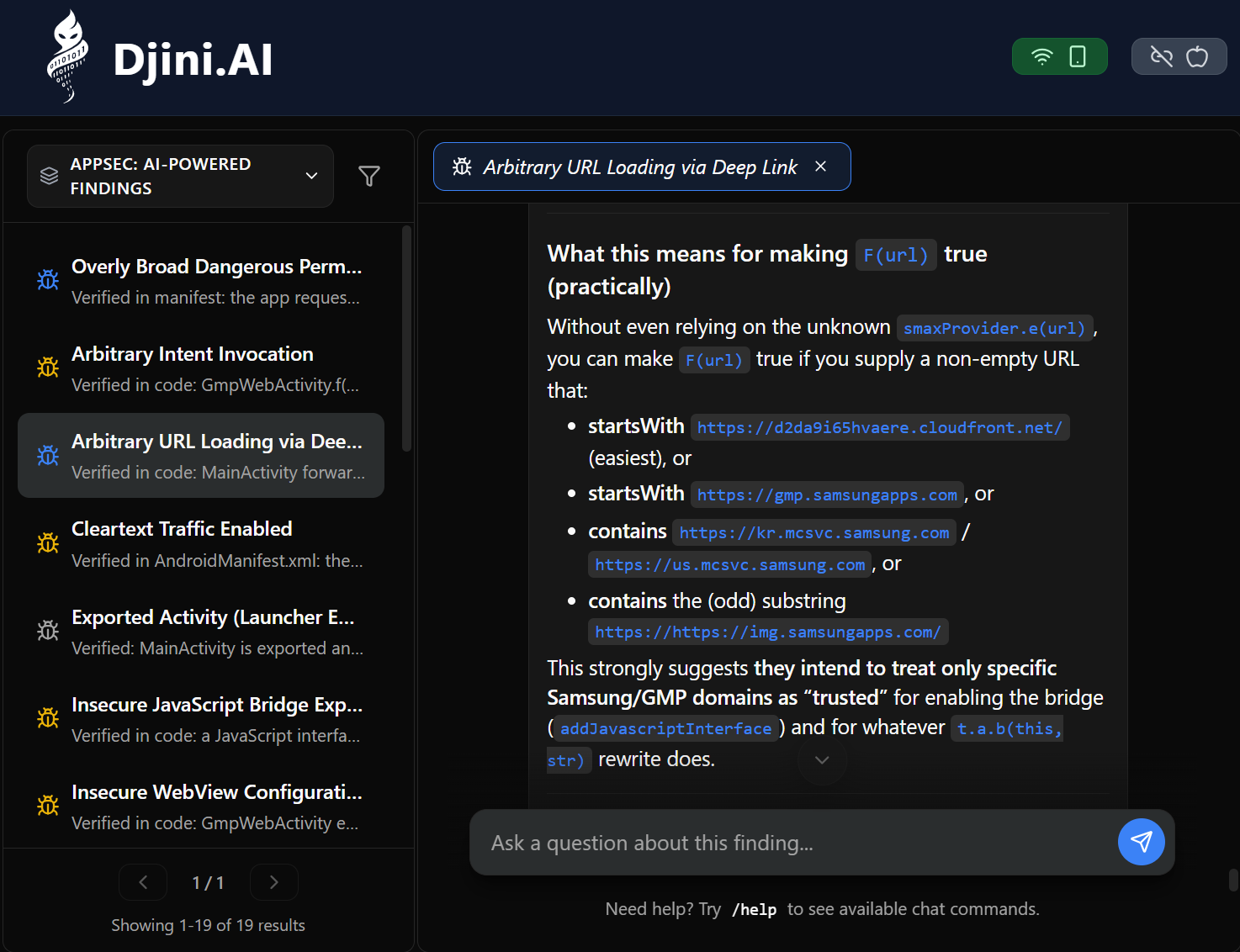The height and width of the screenshot is (952, 1240).
Task: Click the findings list scrollbar
Action: pos(407,338)
